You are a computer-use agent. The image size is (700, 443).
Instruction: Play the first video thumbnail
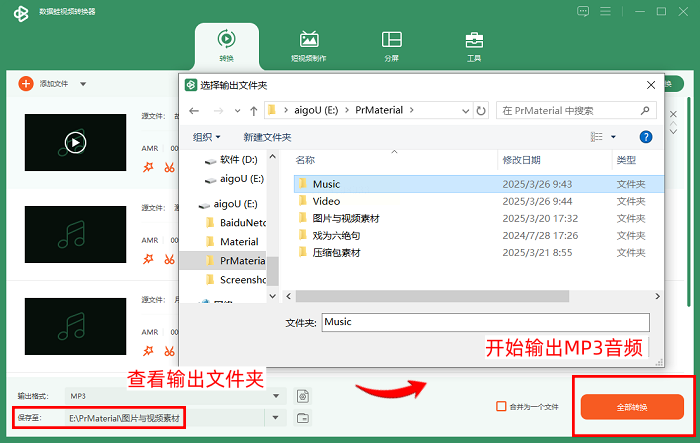pyautogui.click(x=74, y=143)
